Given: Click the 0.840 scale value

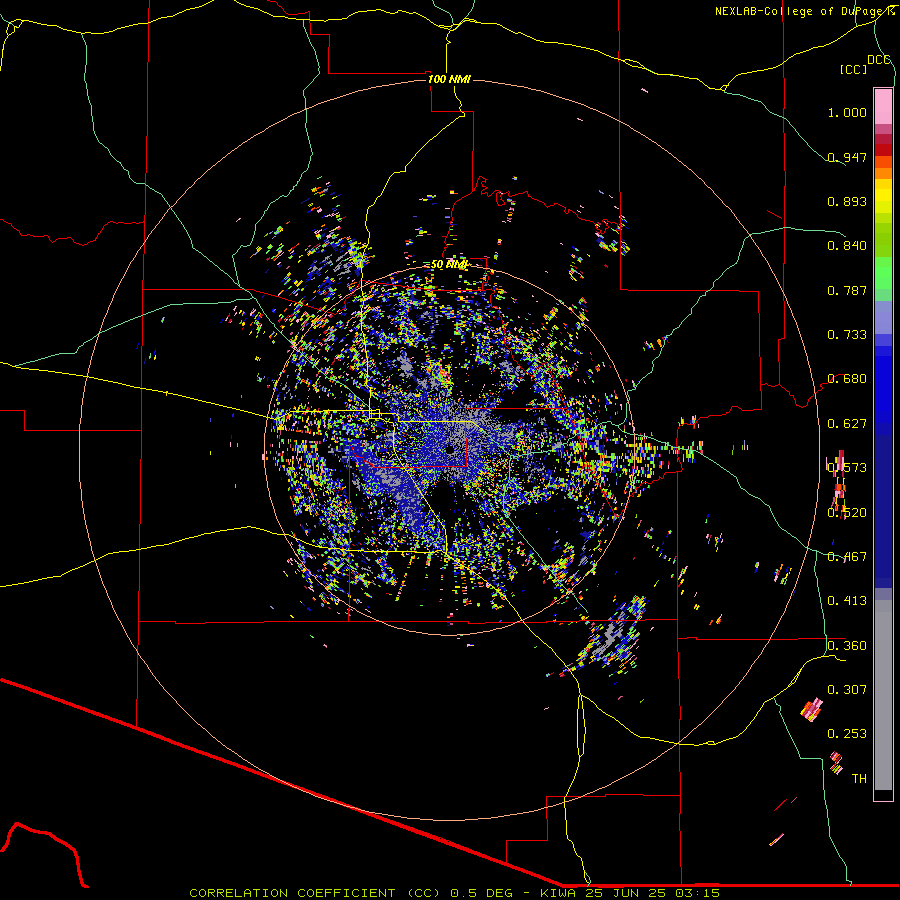Looking at the screenshot, I should 847,246.
